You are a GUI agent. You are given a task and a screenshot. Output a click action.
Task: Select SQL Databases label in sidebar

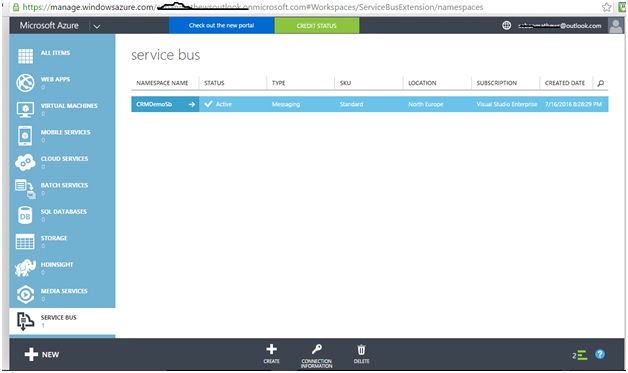64,211
